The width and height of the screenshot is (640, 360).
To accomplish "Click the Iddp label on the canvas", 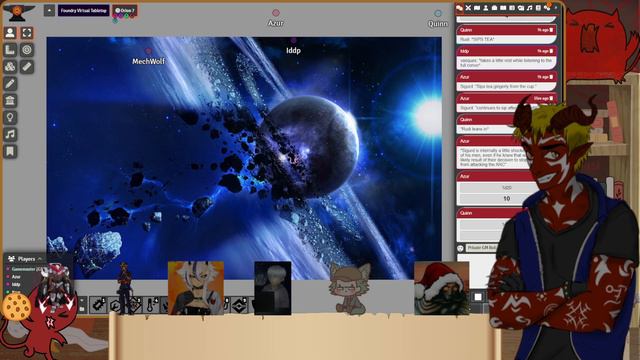I will click(x=293, y=51).
